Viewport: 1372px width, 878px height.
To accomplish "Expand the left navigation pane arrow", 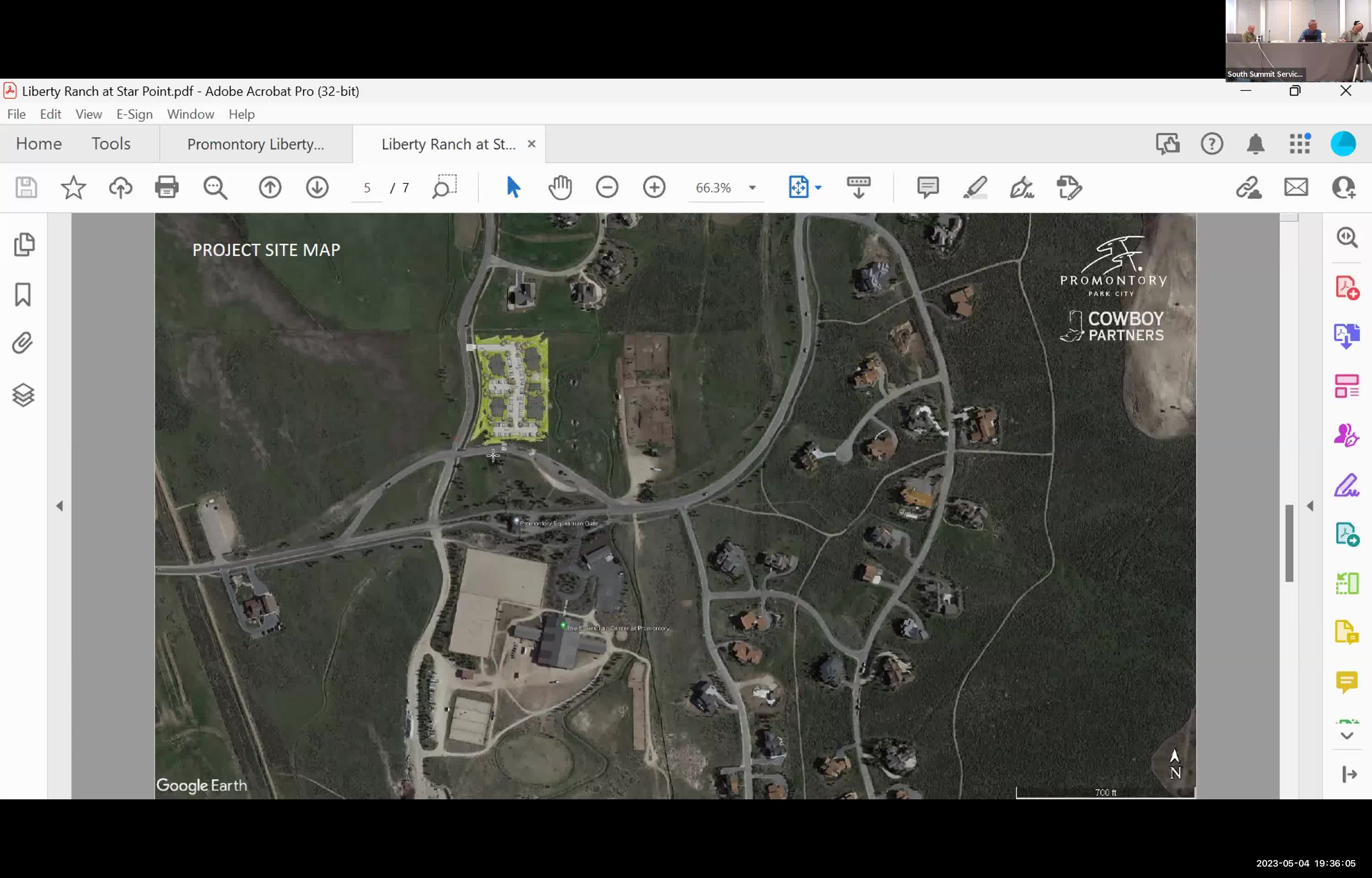I will click(59, 506).
